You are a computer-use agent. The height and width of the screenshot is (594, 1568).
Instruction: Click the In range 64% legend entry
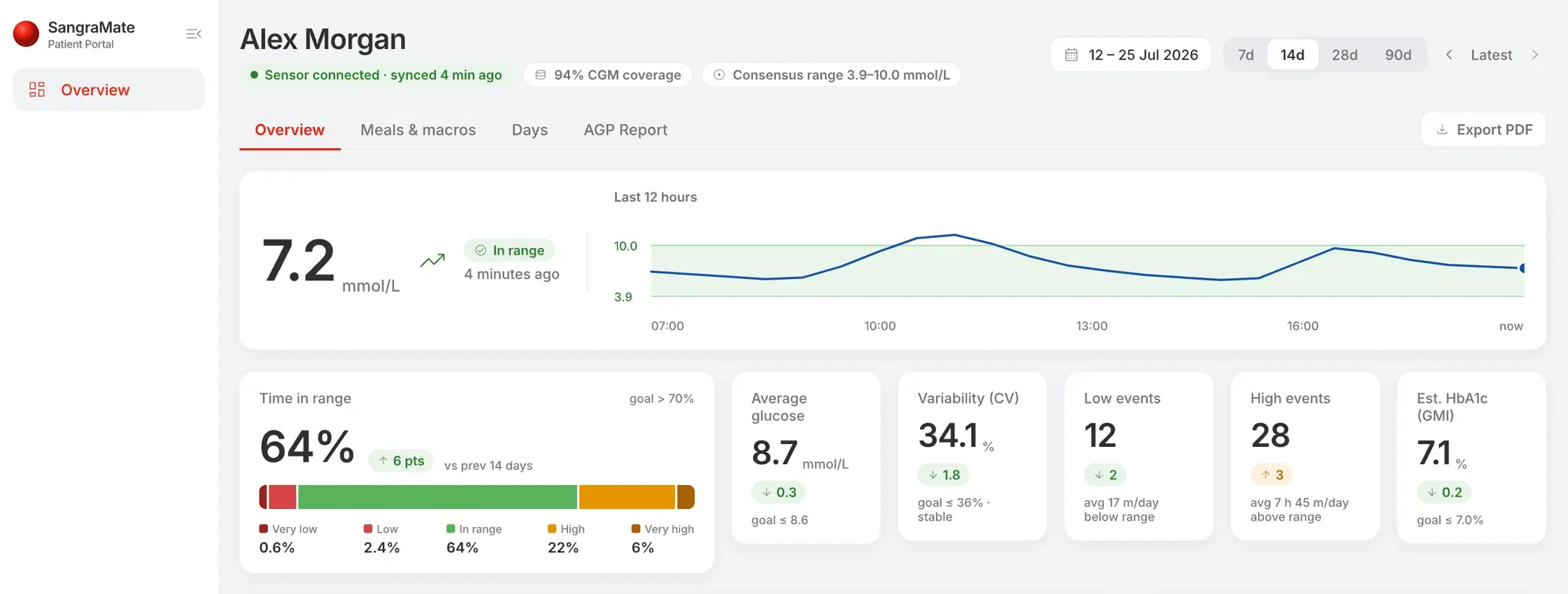coord(474,538)
